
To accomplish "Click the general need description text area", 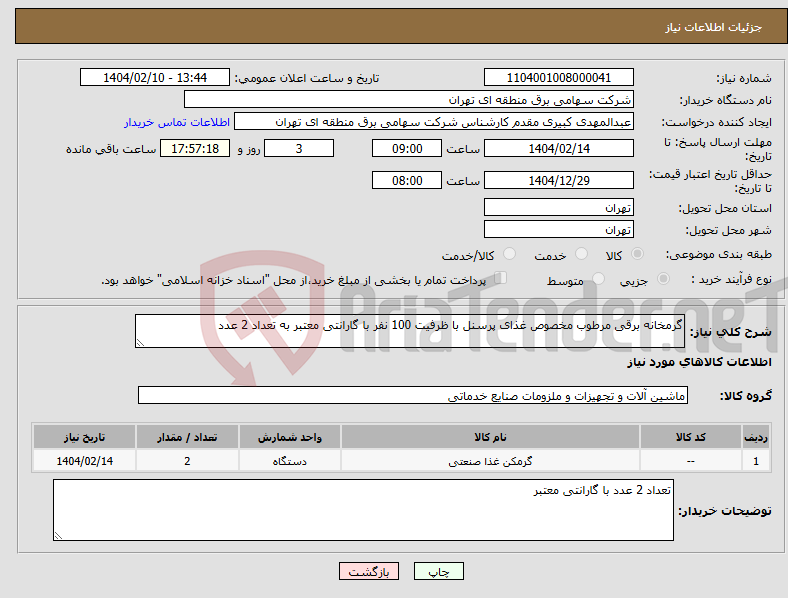I will coord(410,331).
